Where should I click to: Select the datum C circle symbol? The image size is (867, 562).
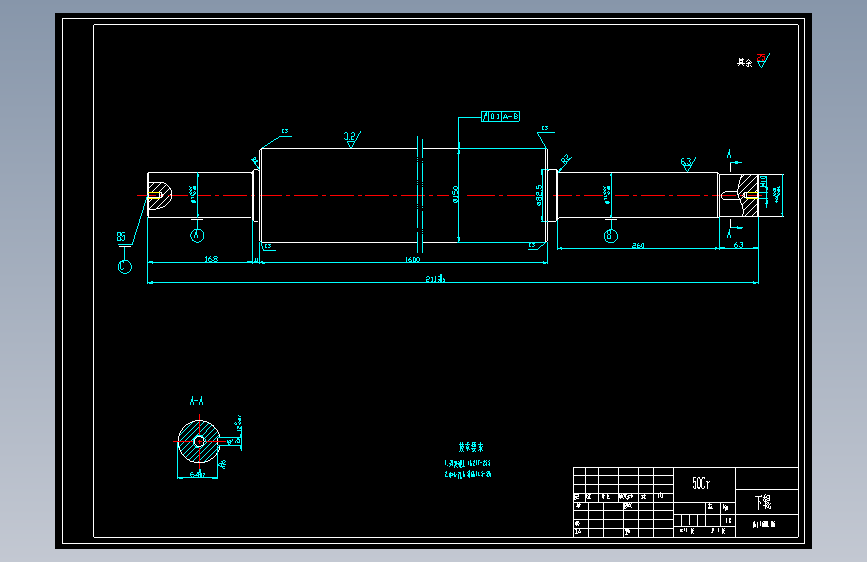(x=125, y=267)
